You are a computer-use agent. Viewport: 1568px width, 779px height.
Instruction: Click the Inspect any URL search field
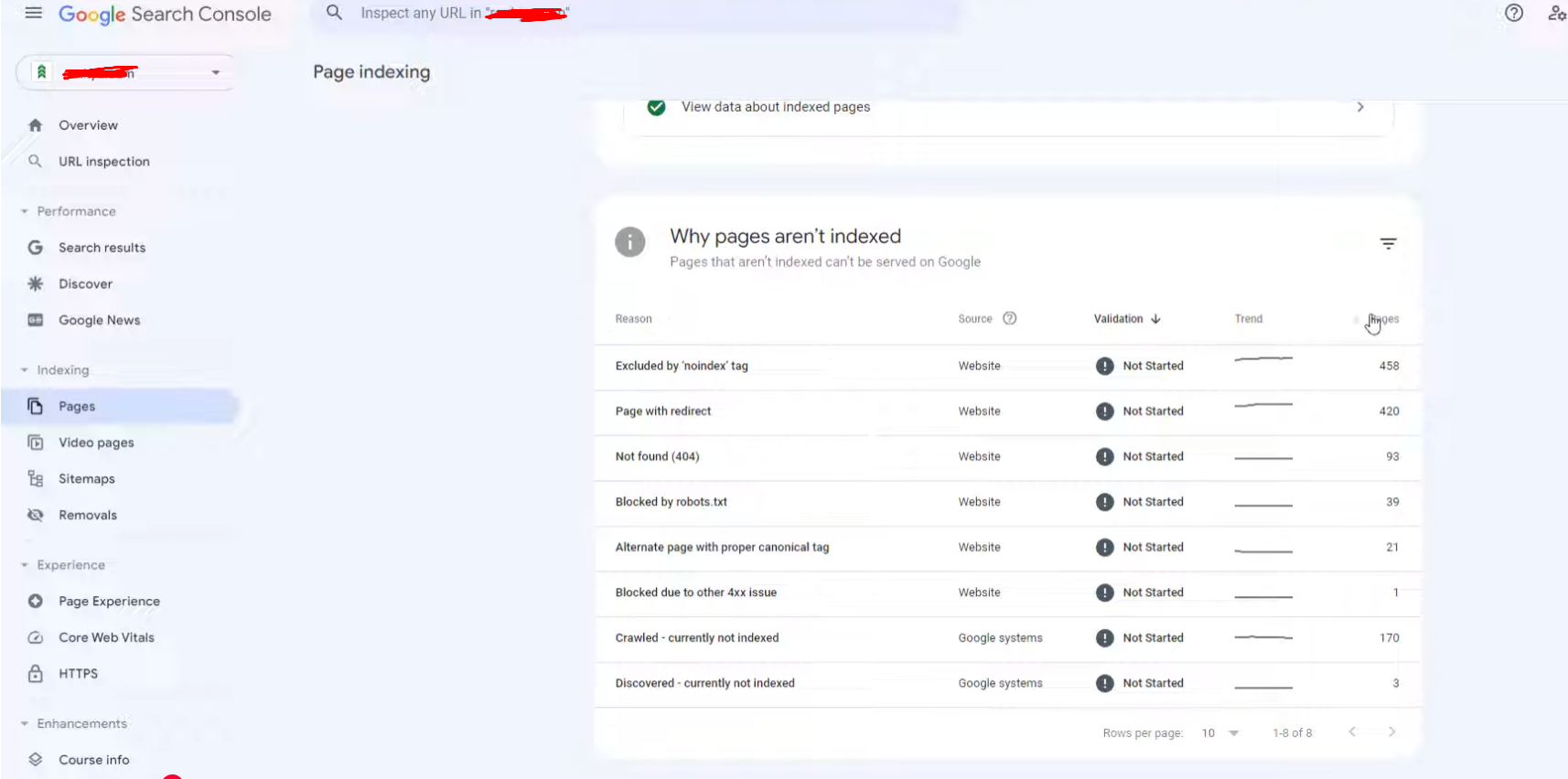pos(637,14)
